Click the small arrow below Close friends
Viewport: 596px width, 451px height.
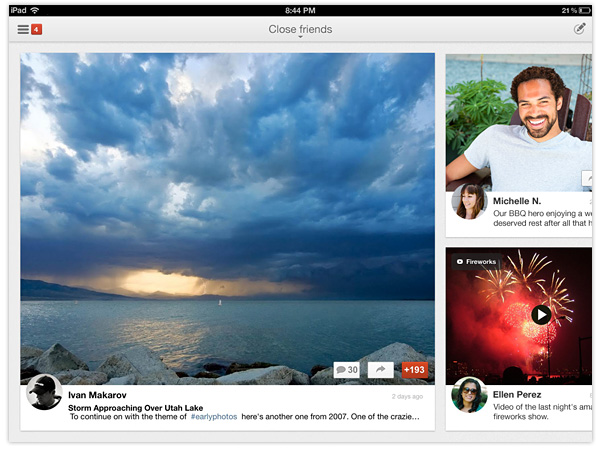[300, 37]
